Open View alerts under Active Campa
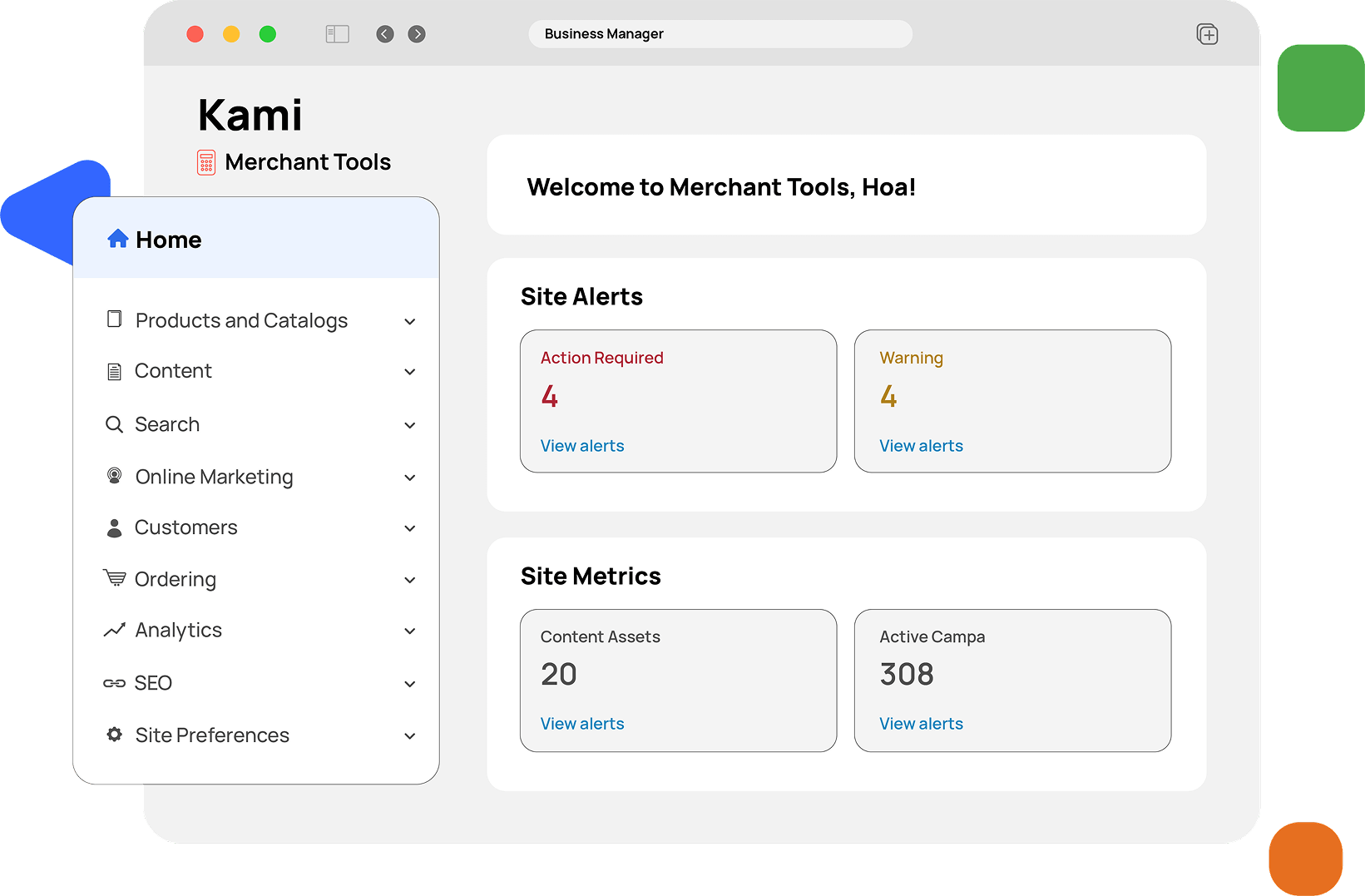1365x896 pixels. tap(922, 724)
